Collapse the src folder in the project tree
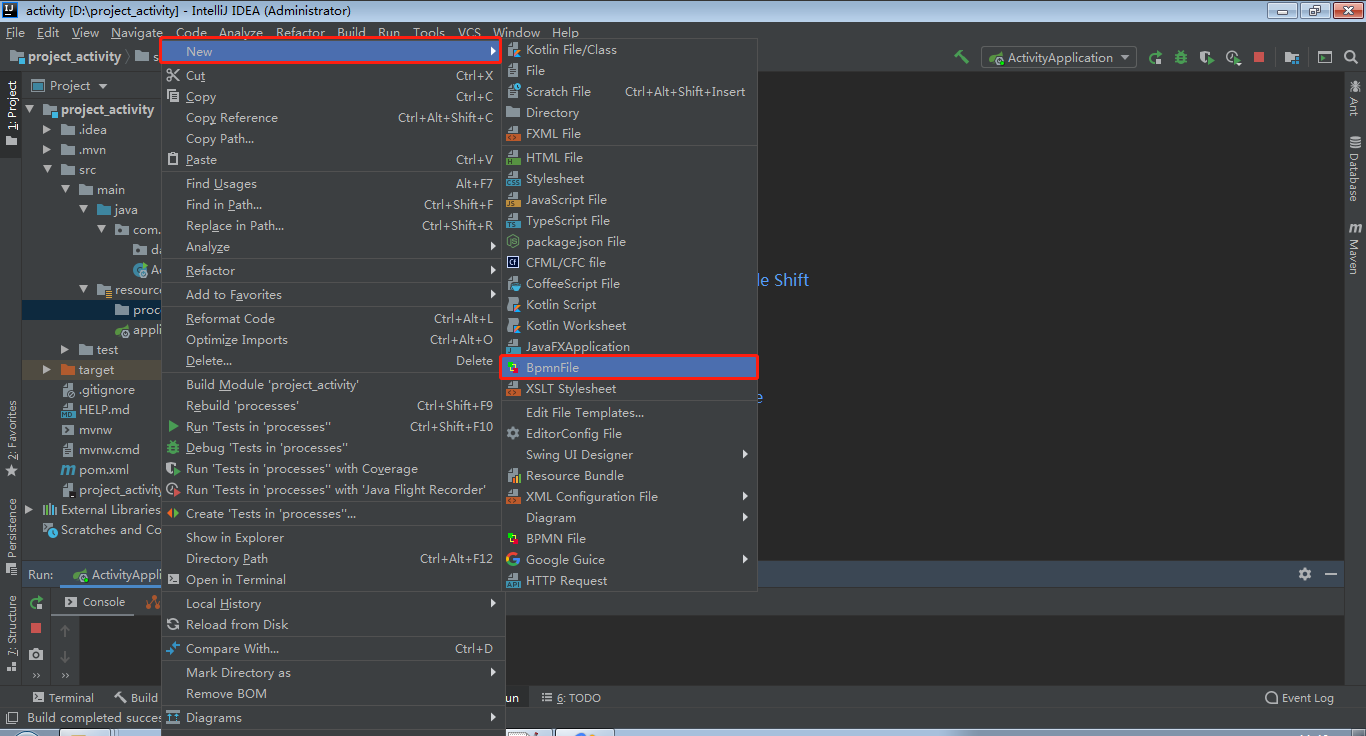This screenshot has height=736, width=1366. tap(46, 169)
